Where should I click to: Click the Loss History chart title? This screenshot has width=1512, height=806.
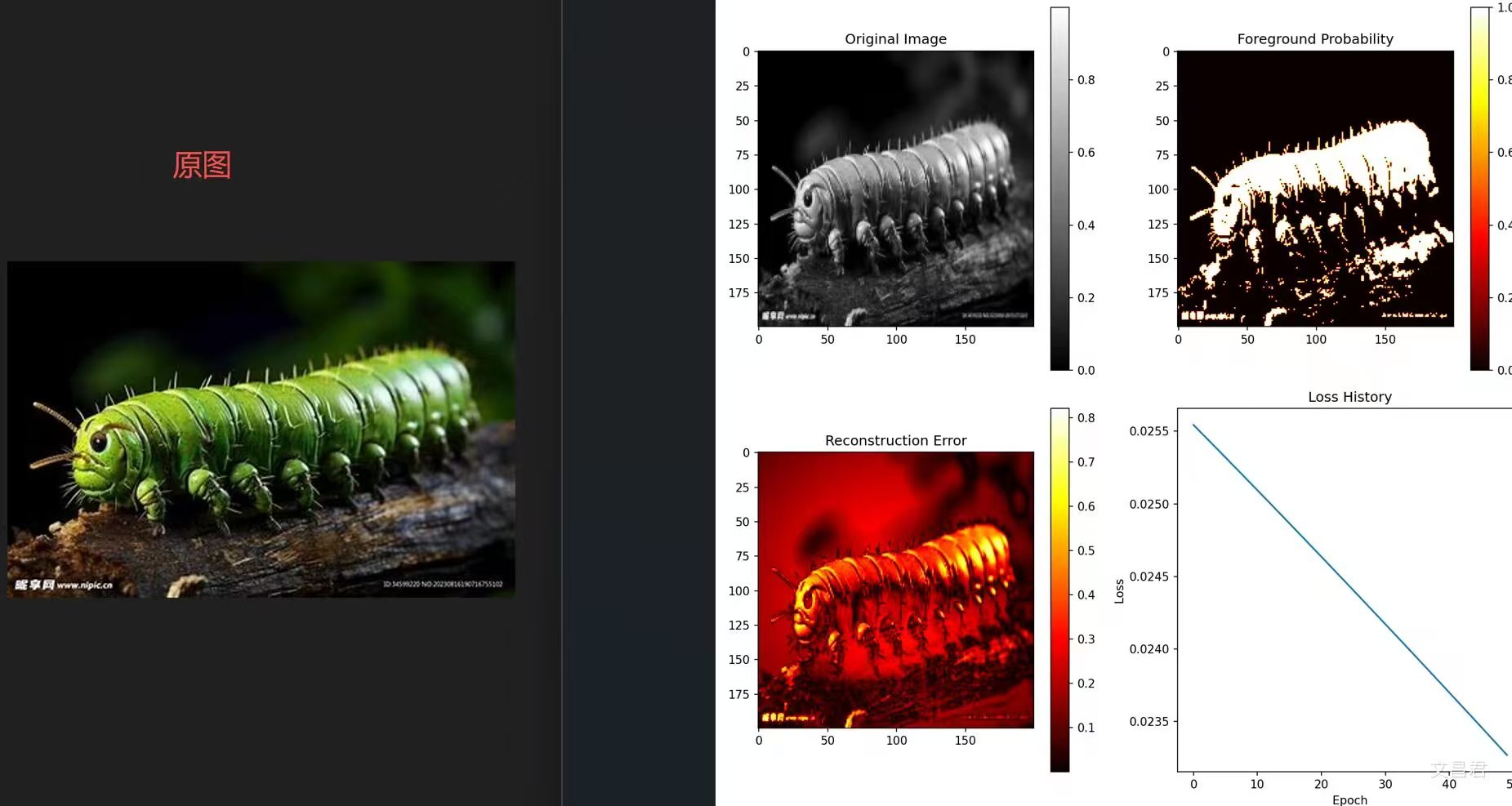click(x=1349, y=397)
